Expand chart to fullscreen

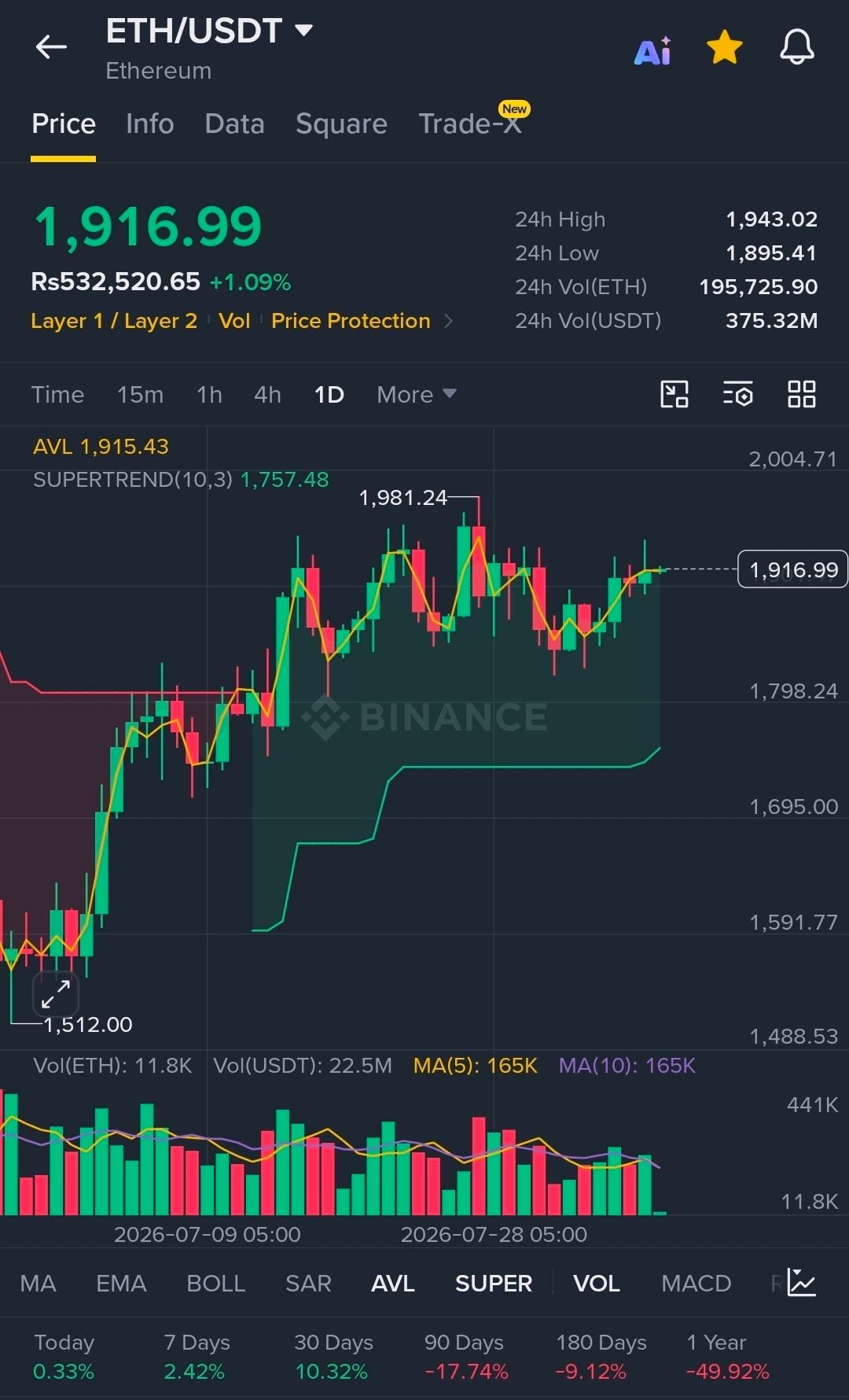click(56, 994)
